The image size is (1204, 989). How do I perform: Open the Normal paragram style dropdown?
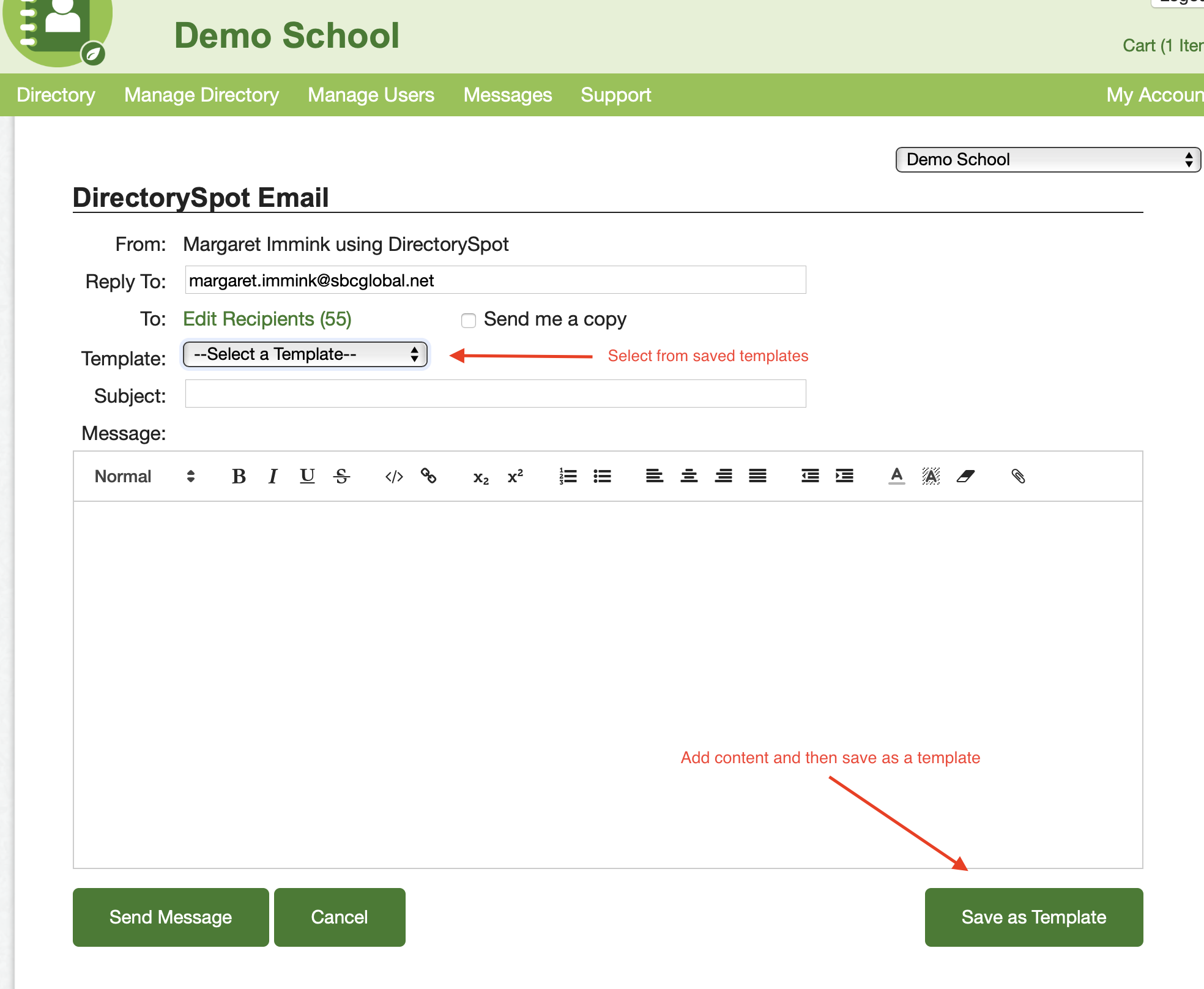144,476
